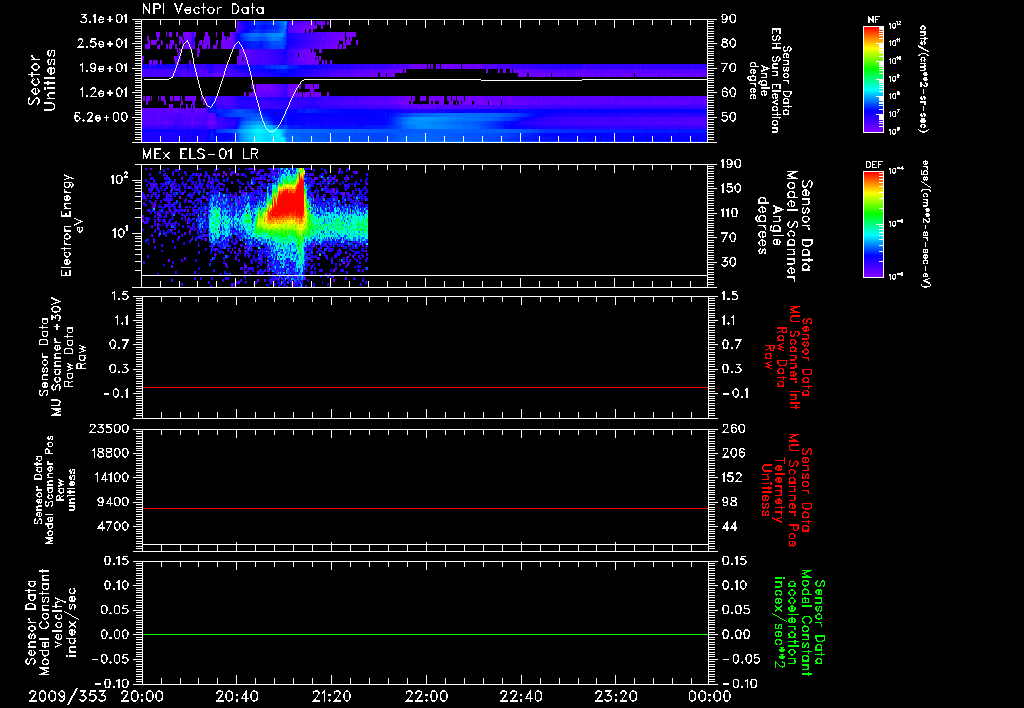Click the "22:00" time axis label
Image resolution: width=1024 pixels, height=708 pixels.
point(426,696)
